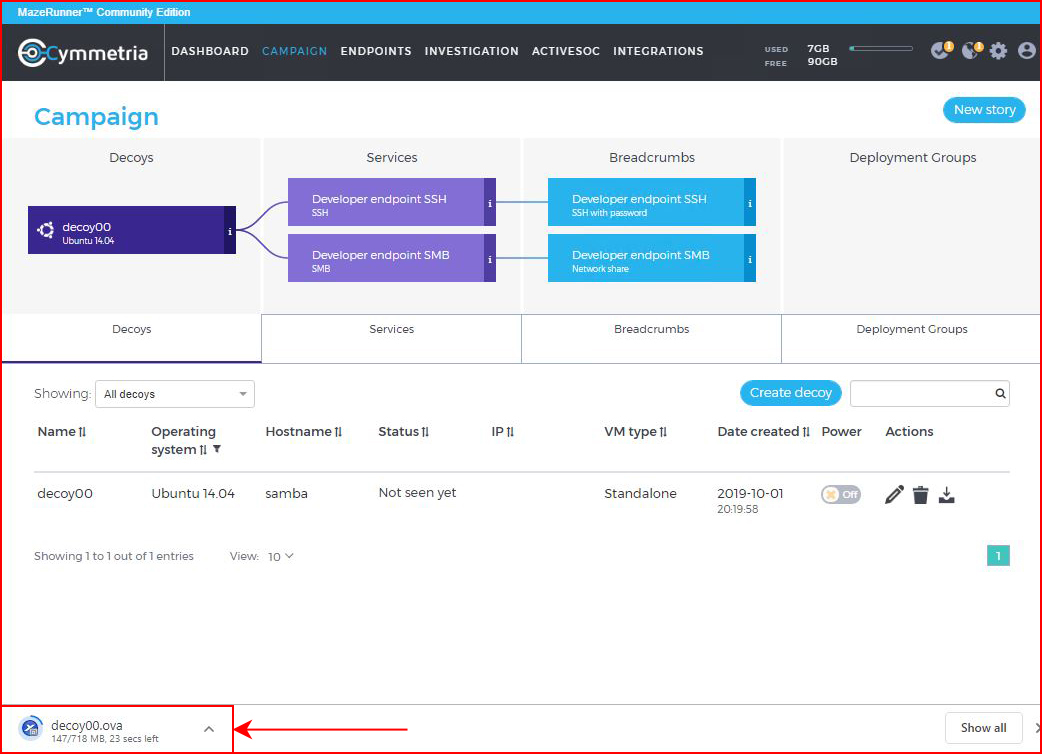This screenshot has height=754, width=1042.
Task: Switch to the Deployment Groups tab
Action: (x=912, y=338)
